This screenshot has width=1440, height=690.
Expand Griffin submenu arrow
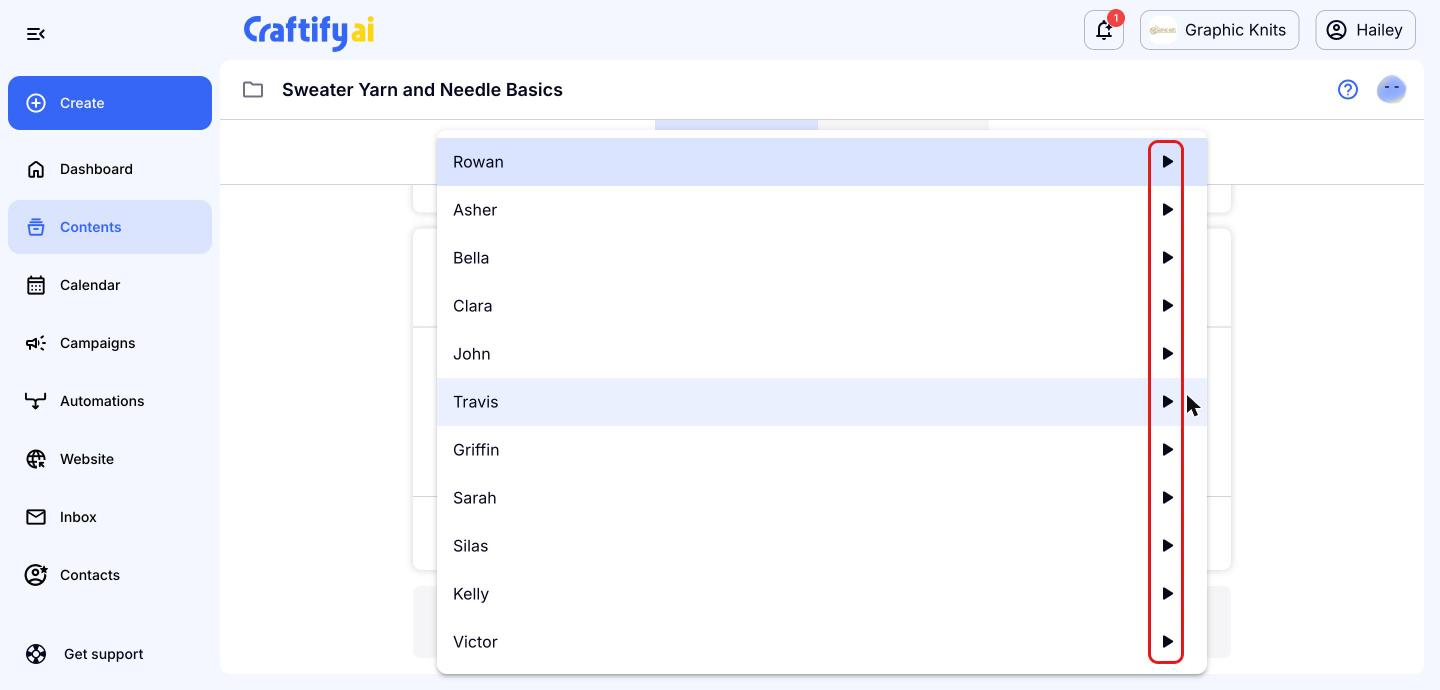[1167, 450]
